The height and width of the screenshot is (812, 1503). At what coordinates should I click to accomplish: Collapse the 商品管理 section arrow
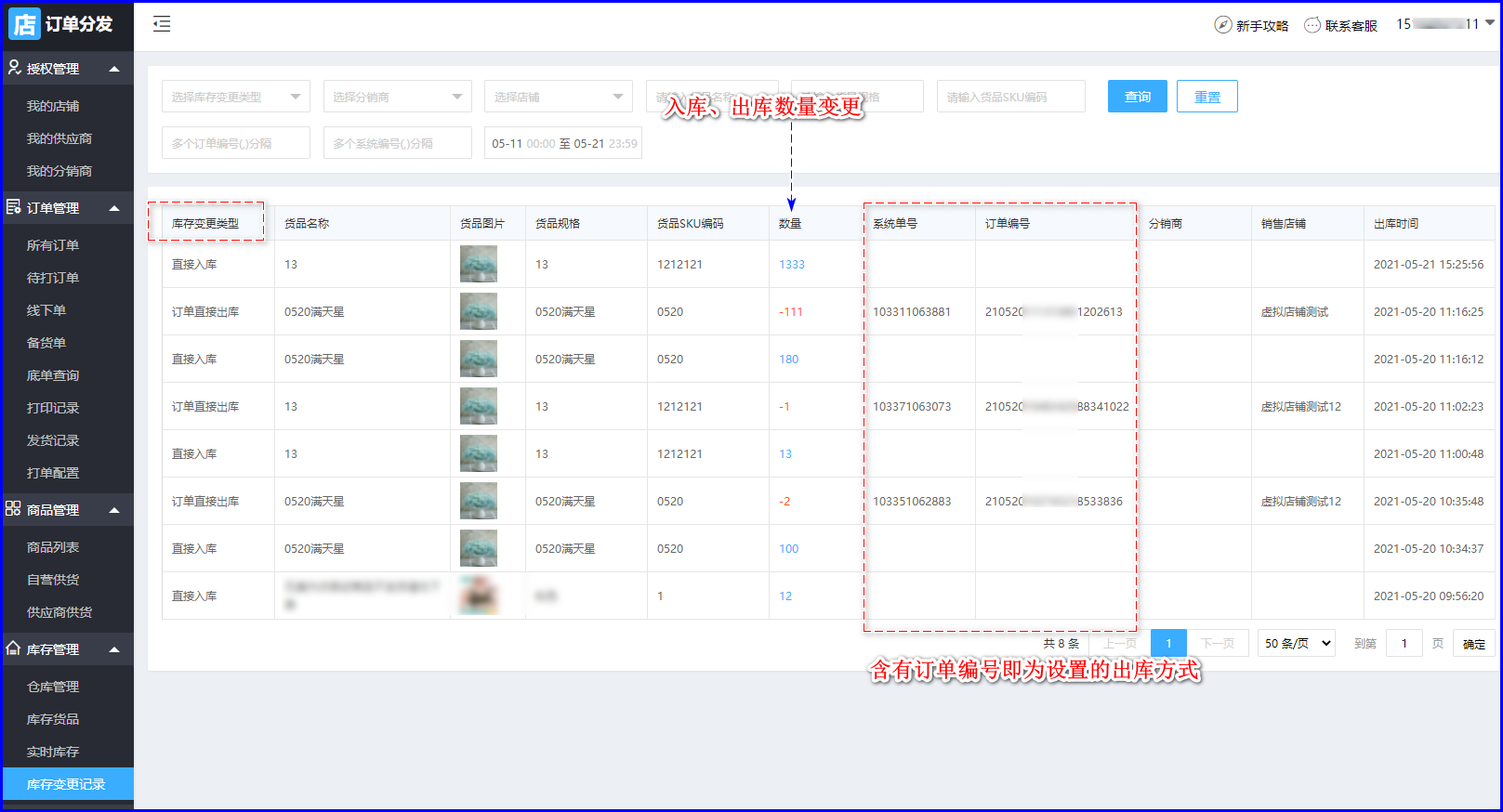pos(114,510)
